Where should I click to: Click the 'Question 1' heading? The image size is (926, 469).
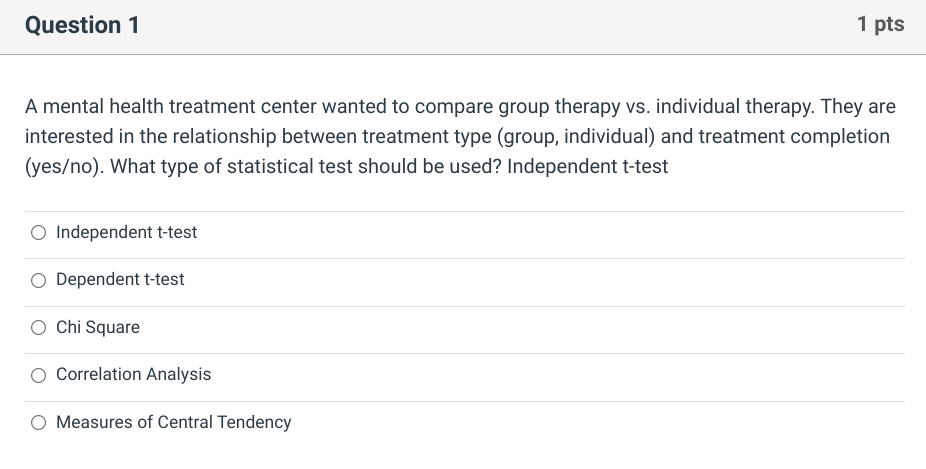point(82,25)
